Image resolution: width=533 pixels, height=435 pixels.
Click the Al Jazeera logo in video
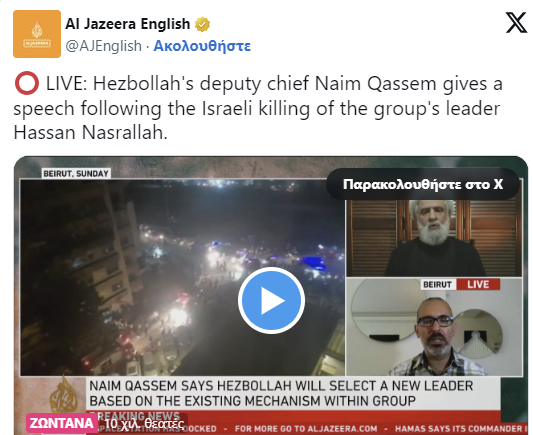pyautogui.click(x=63, y=396)
